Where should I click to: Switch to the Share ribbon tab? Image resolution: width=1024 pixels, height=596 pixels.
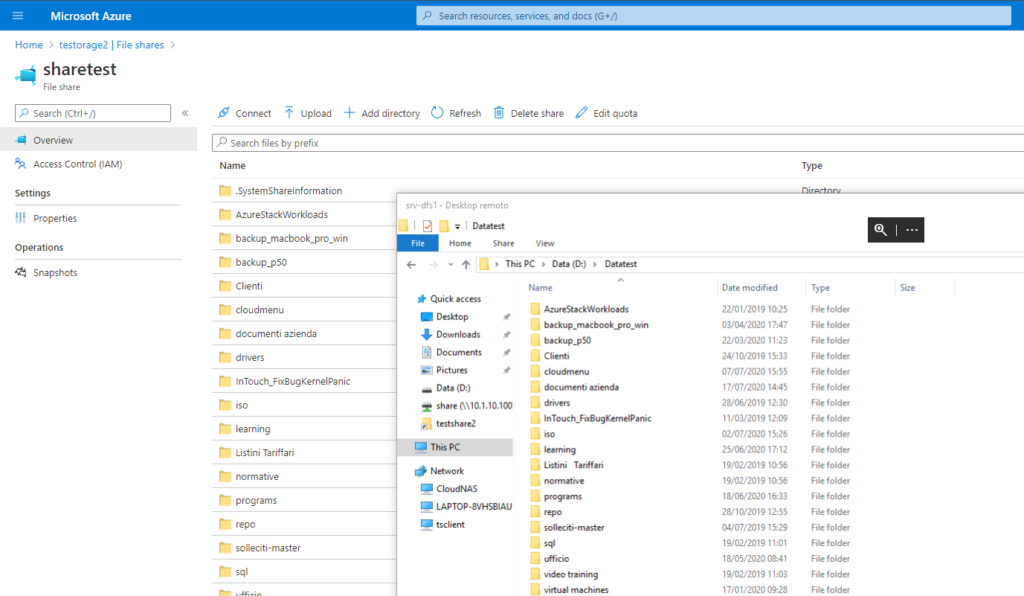[x=503, y=243]
